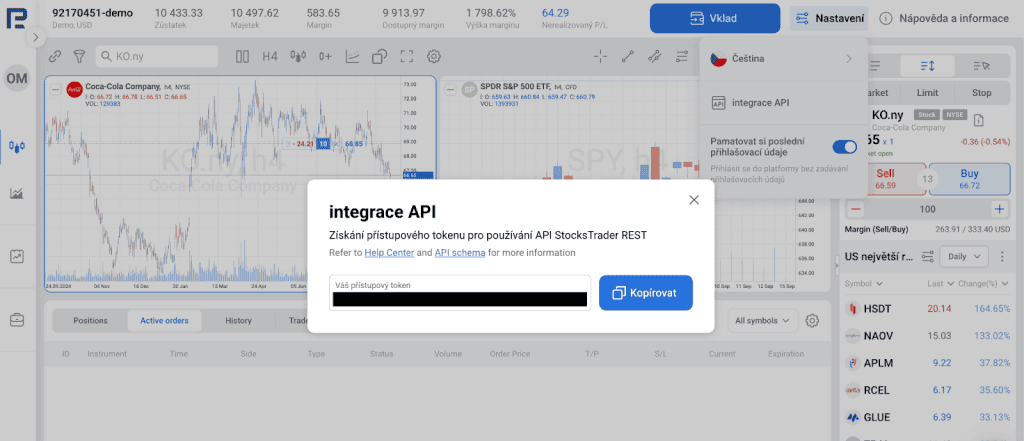Viewport: 1024px width, 441px height.
Task: Click the OM account avatar
Action: 17,79
